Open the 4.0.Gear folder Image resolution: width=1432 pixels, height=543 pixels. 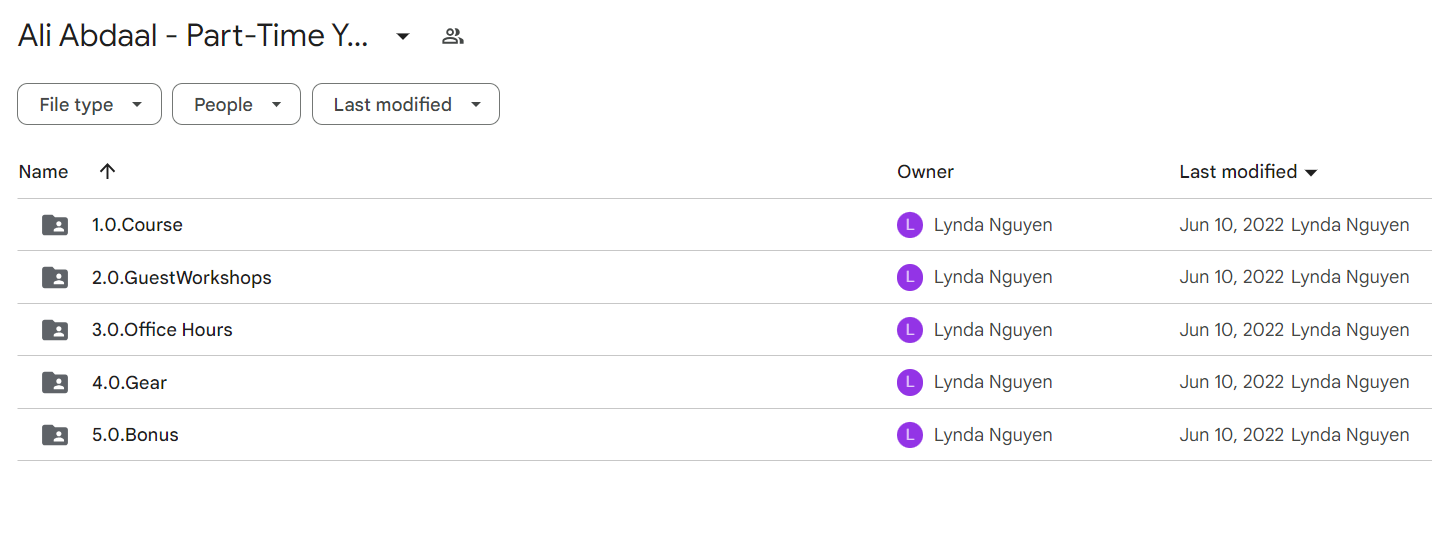129,382
